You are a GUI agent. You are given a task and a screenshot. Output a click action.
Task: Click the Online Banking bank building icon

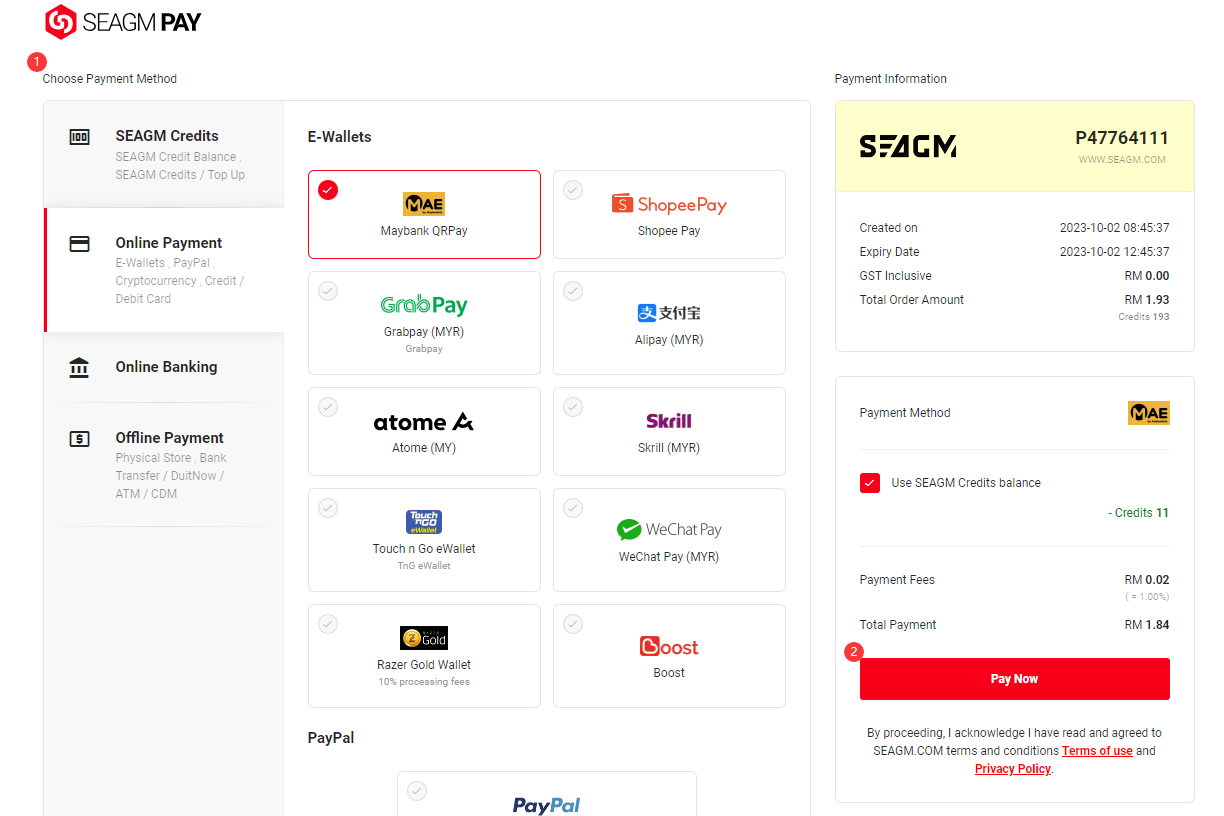point(79,368)
